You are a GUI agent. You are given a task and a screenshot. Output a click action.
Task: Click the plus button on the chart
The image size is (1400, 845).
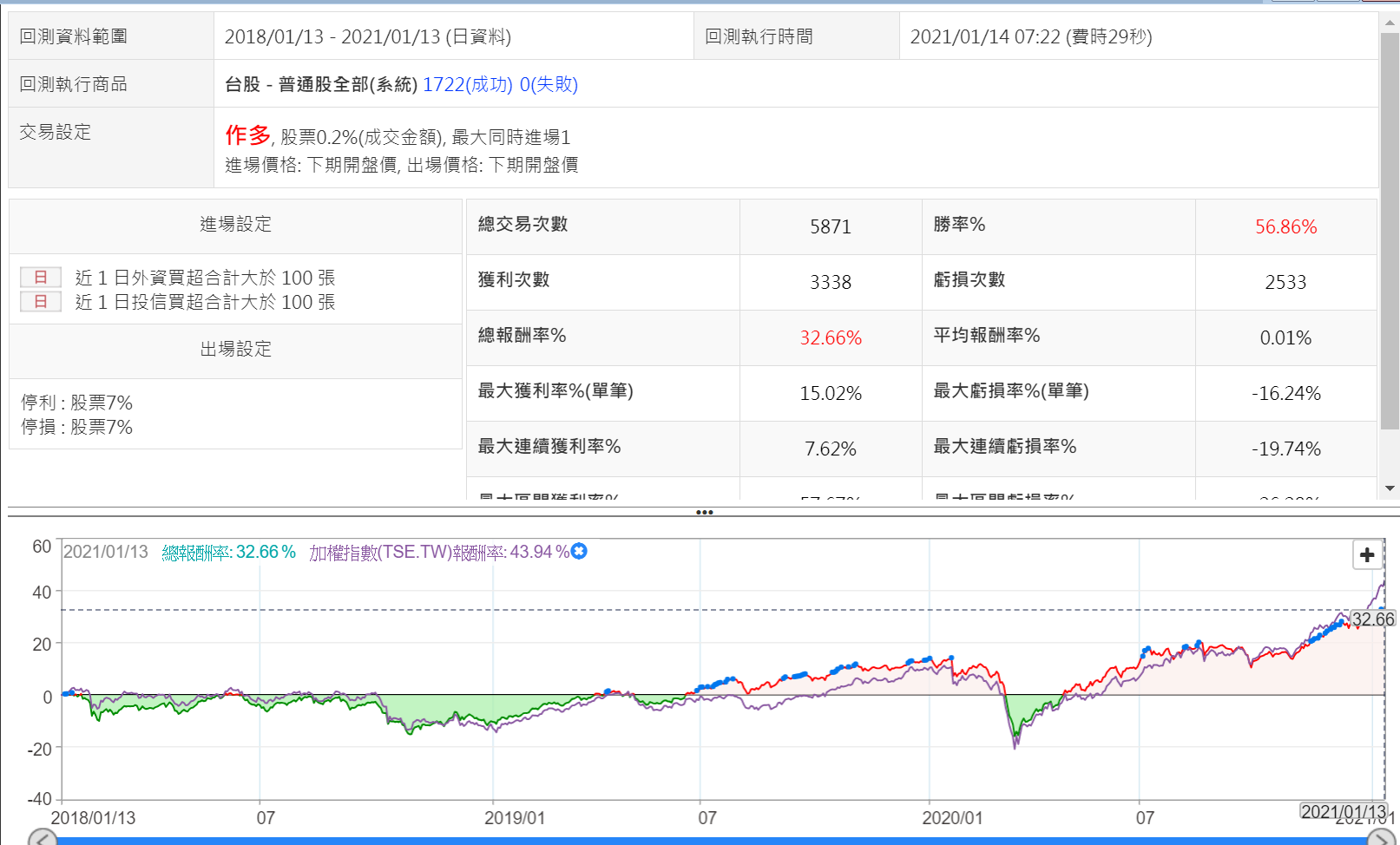point(1367,554)
